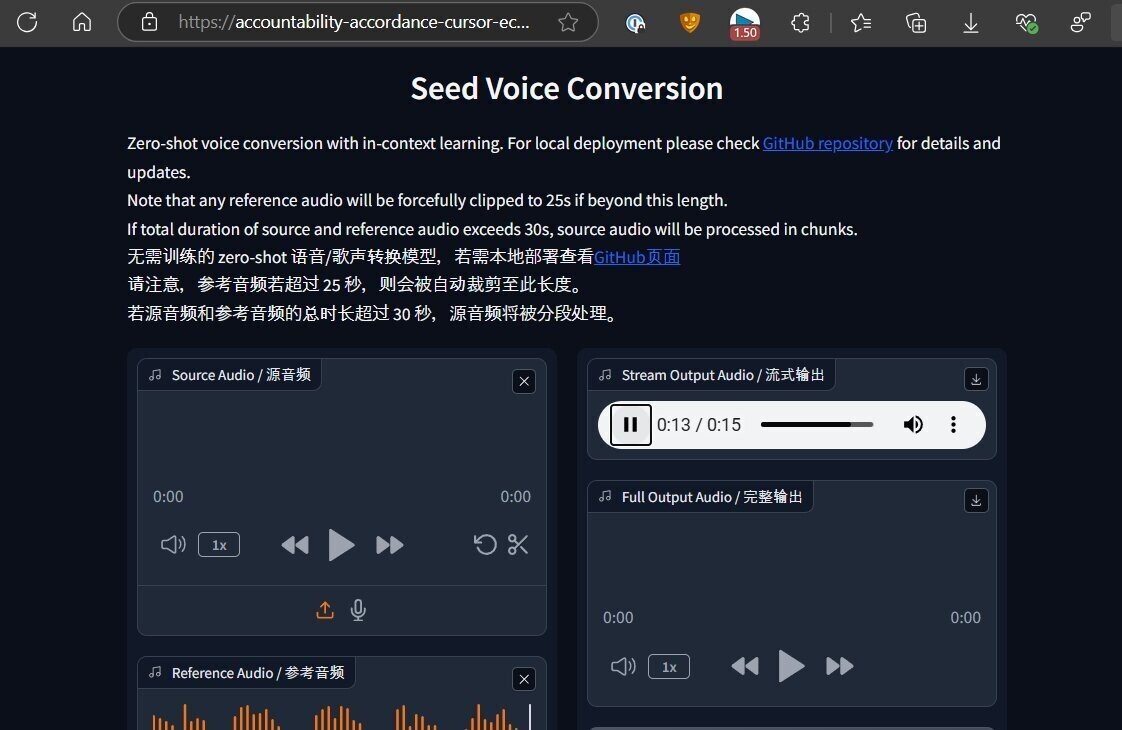Record Source Audio using the microphone
The image size is (1122, 730).
pos(357,610)
